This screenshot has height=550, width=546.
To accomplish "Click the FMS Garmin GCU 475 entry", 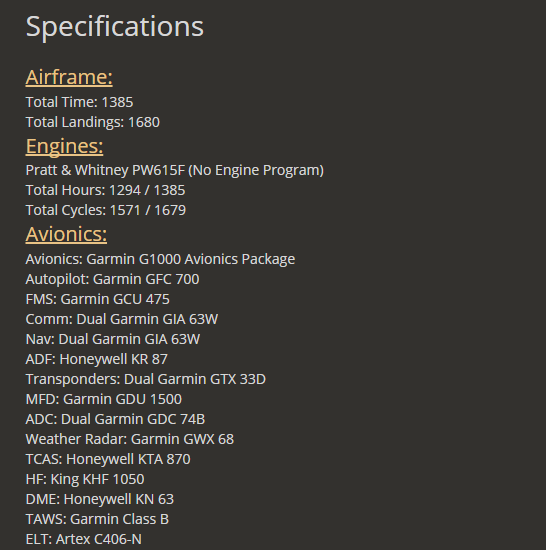I will pos(97,299).
